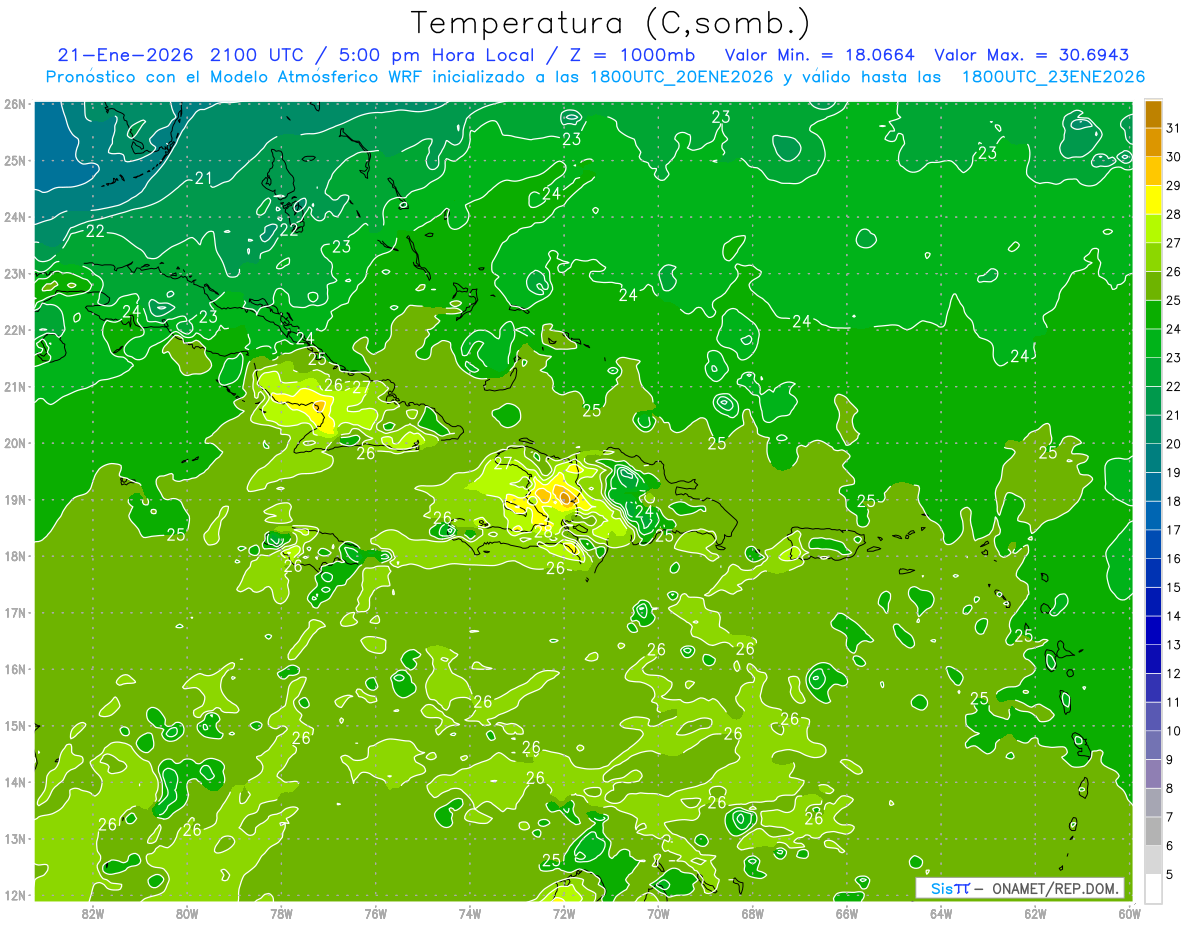Viewport: 1200px width, 927px height.
Task: Pick the light gray swatch between 5 and 6
Action: coord(1153,861)
